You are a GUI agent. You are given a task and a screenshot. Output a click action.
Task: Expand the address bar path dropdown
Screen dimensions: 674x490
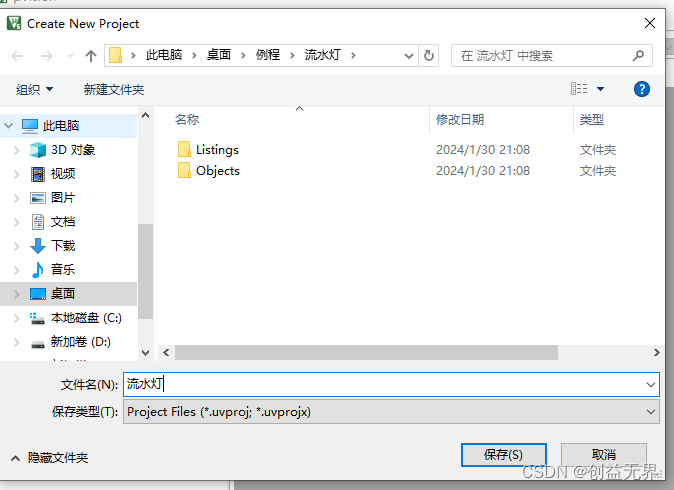[409, 55]
